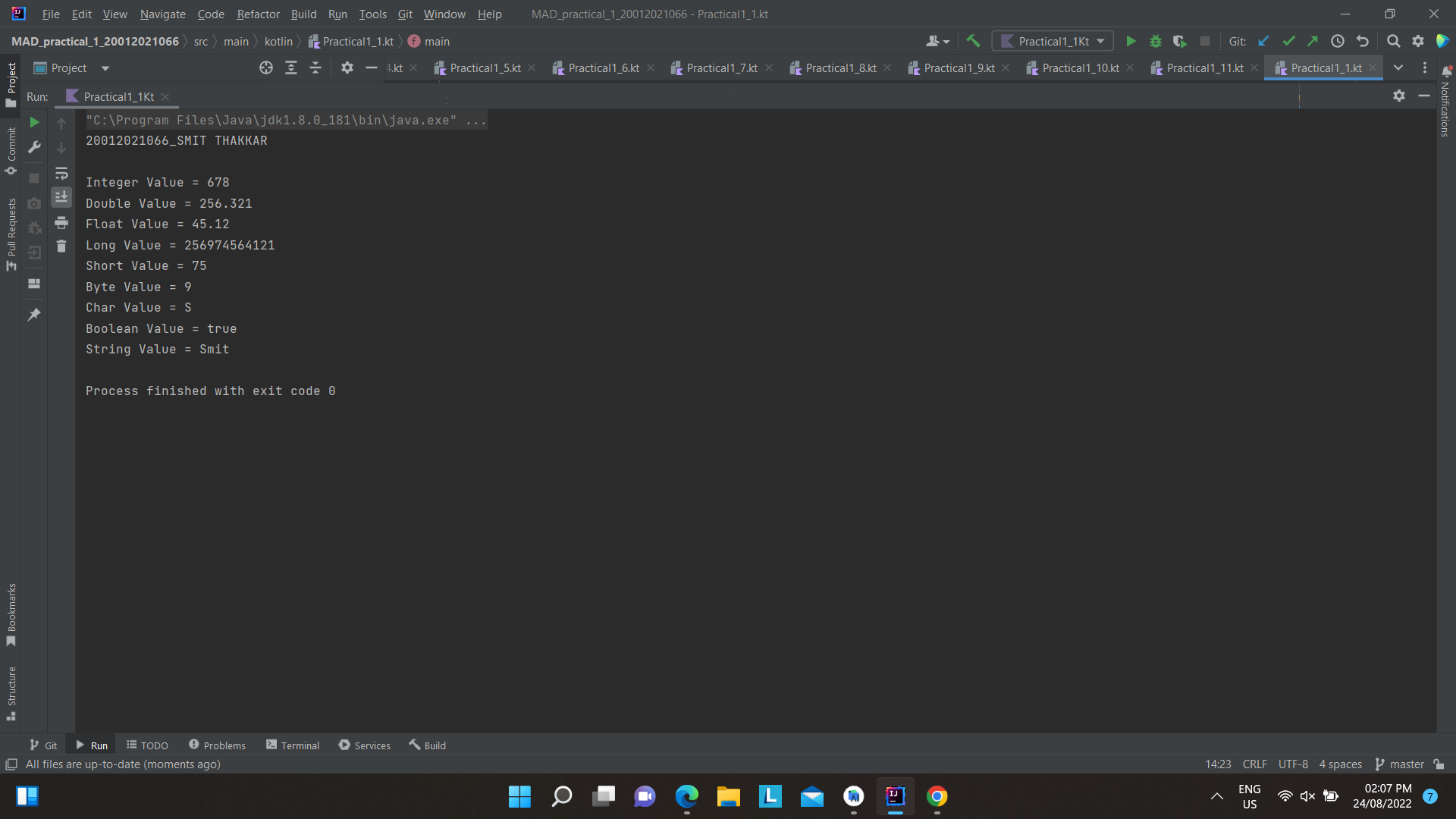1456x819 pixels.
Task: Open the Services tool window
Action: click(365, 745)
